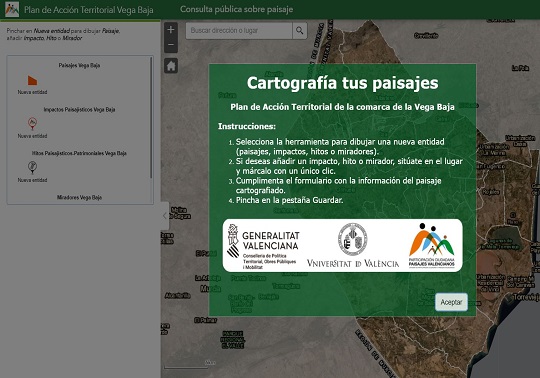
Task: Click Consulta pública sobre paisaje subtitle
Action: coord(237,9)
